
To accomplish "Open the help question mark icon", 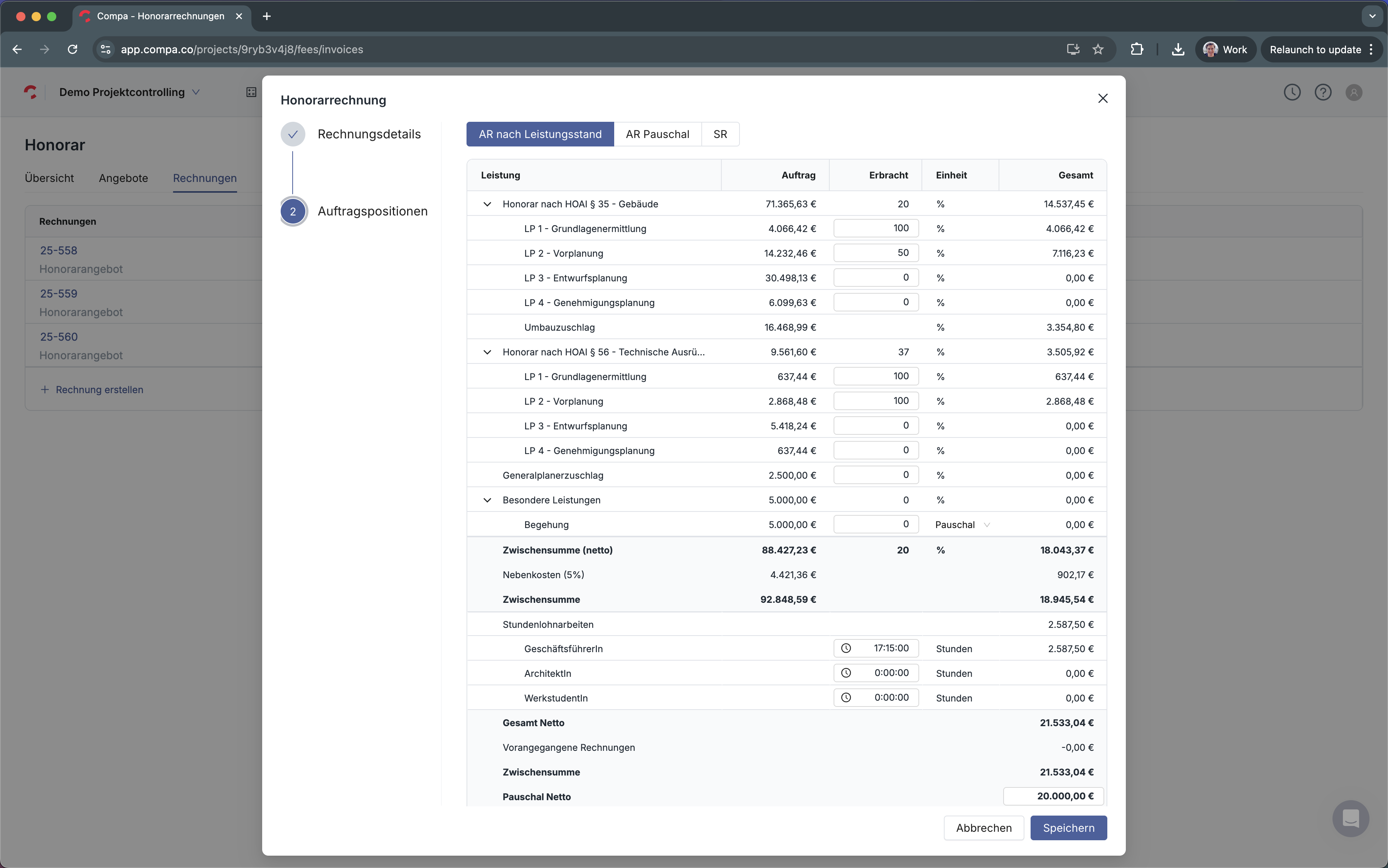I will [1322, 93].
